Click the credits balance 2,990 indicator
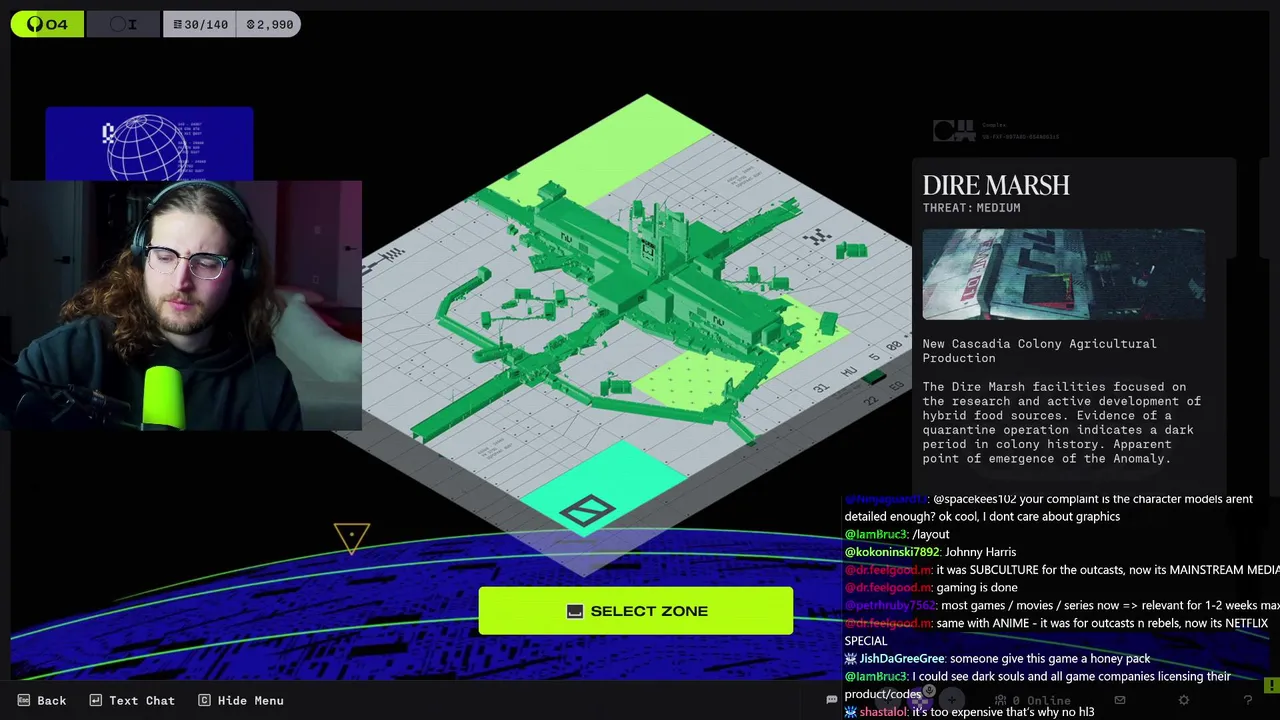Viewport: 1280px width, 720px height. pos(269,24)
